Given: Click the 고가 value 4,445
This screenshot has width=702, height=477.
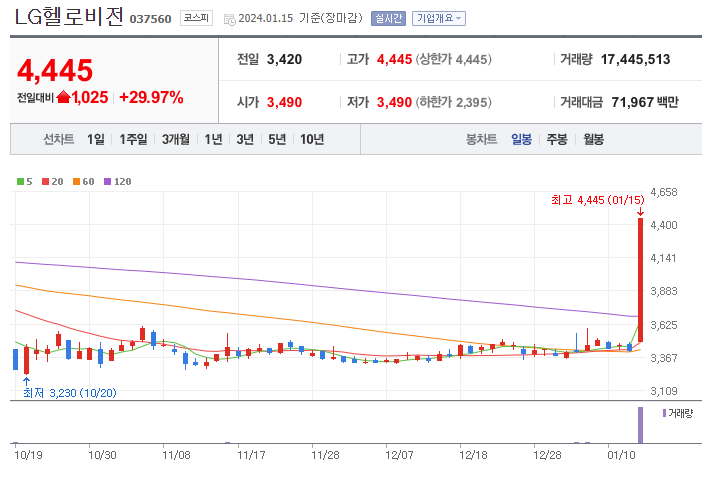Looking at the screenshot, I should (394, 59).
